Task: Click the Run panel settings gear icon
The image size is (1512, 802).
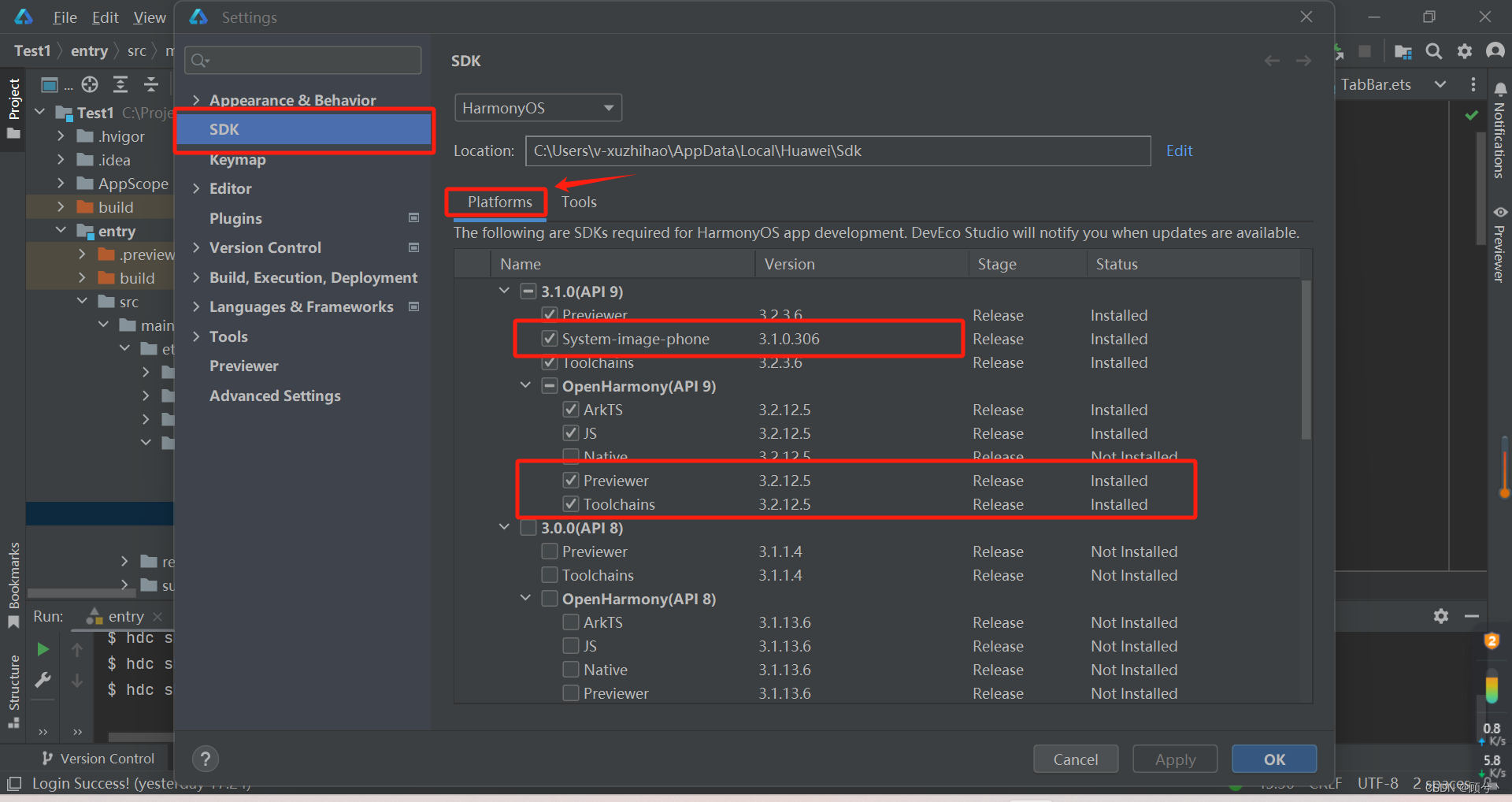Action: [1441, 616]
